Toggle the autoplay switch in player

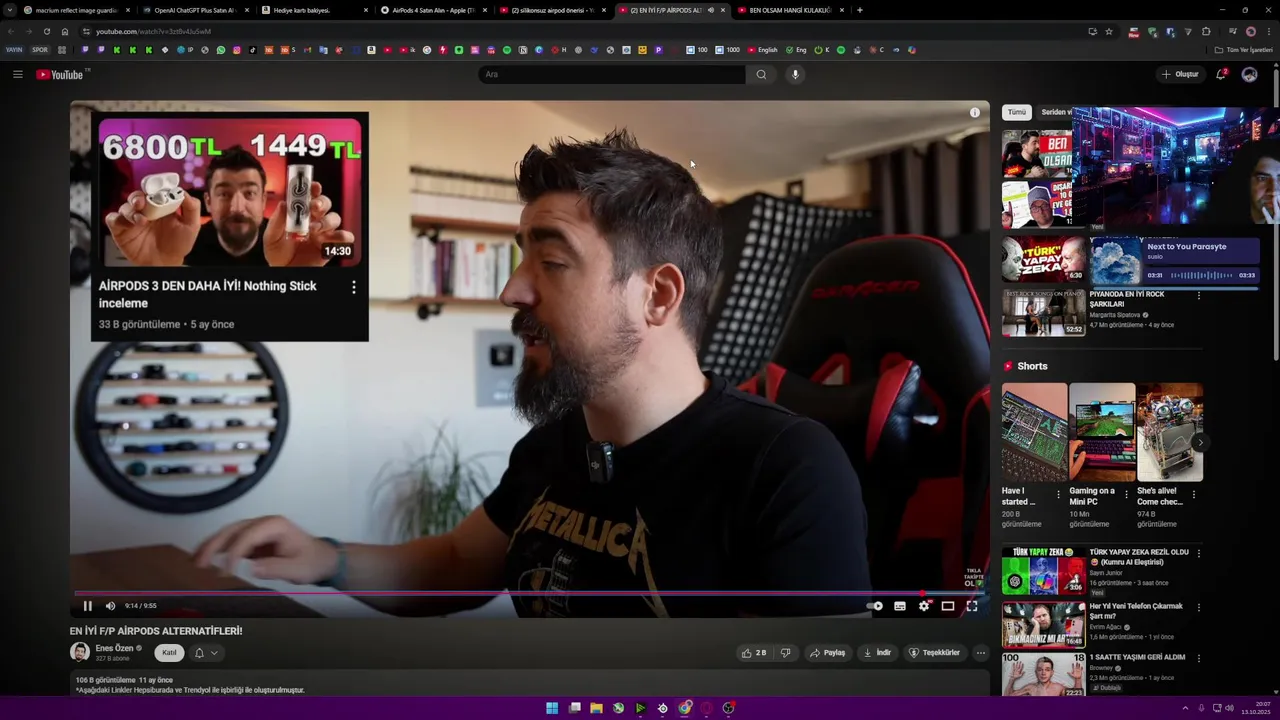coord(876,606)
